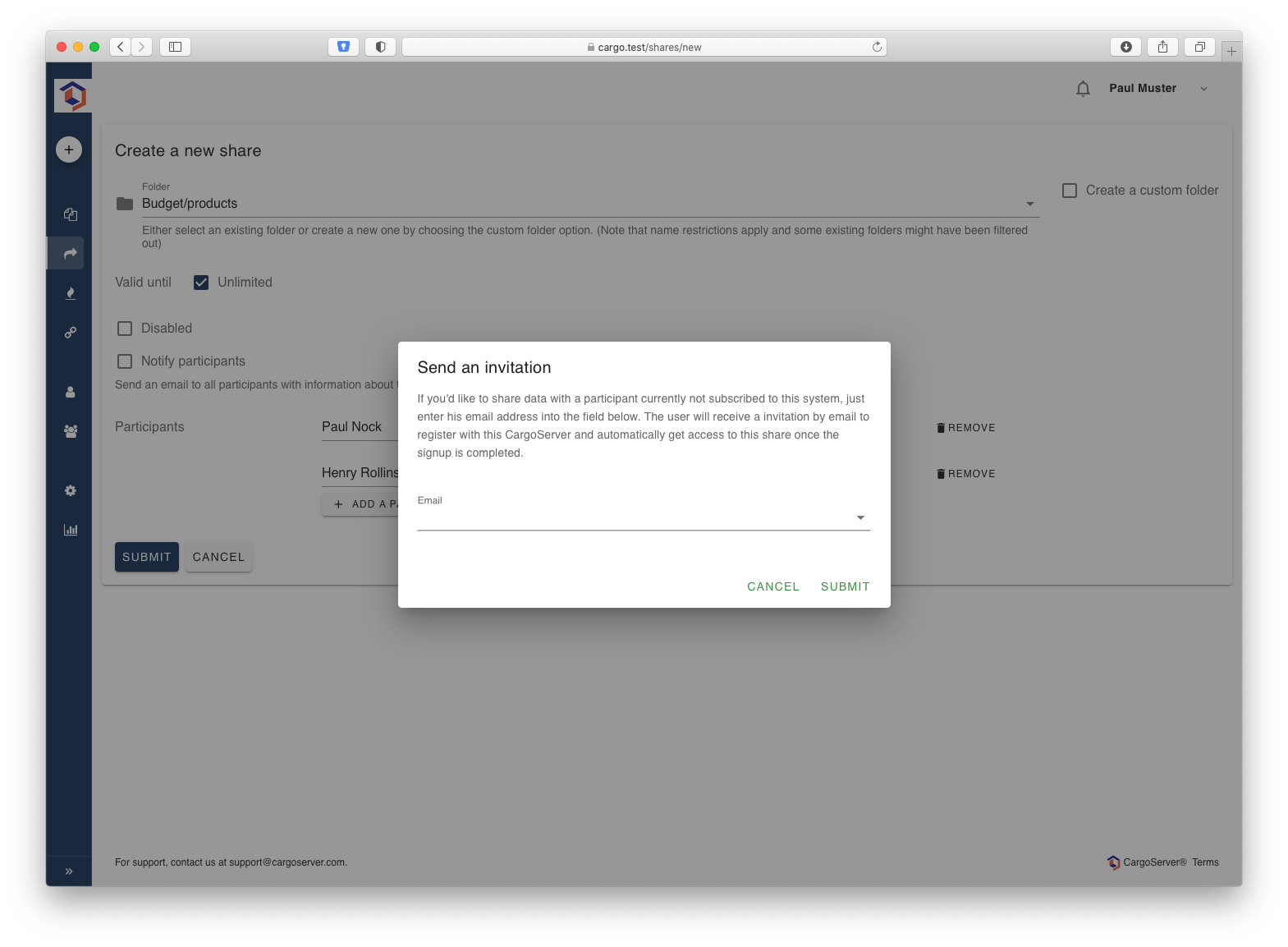The image size is (1288, 947).
Task: Reload the page
Action: (x=877, y=47)
